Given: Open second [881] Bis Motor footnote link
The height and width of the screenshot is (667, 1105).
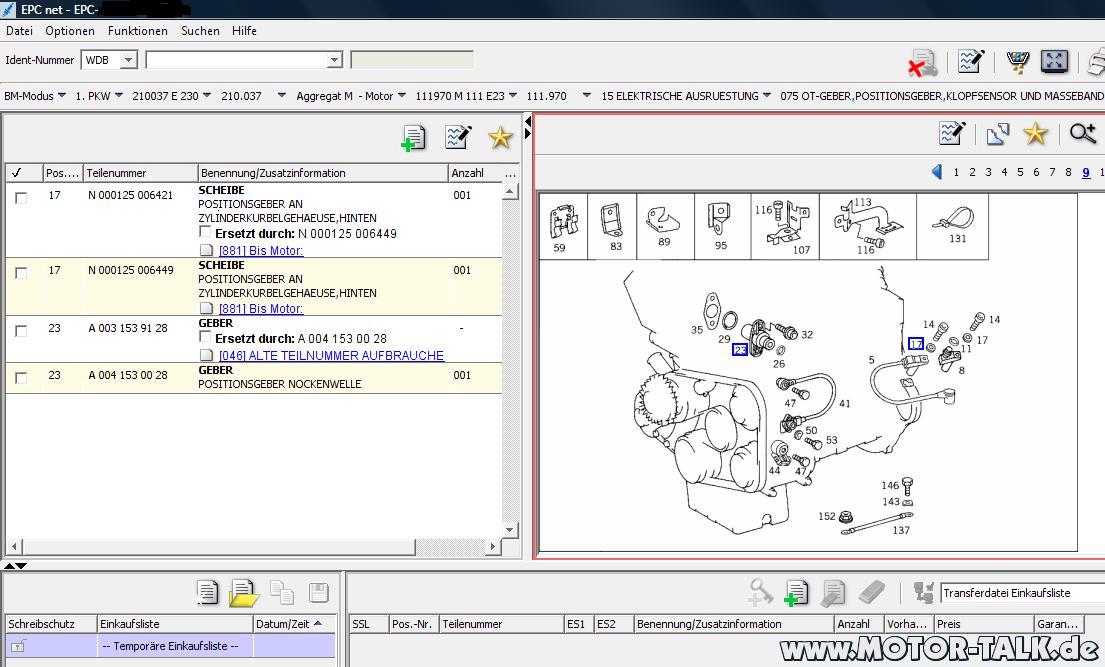Looking at the screenshot, I should click(261, 308).
